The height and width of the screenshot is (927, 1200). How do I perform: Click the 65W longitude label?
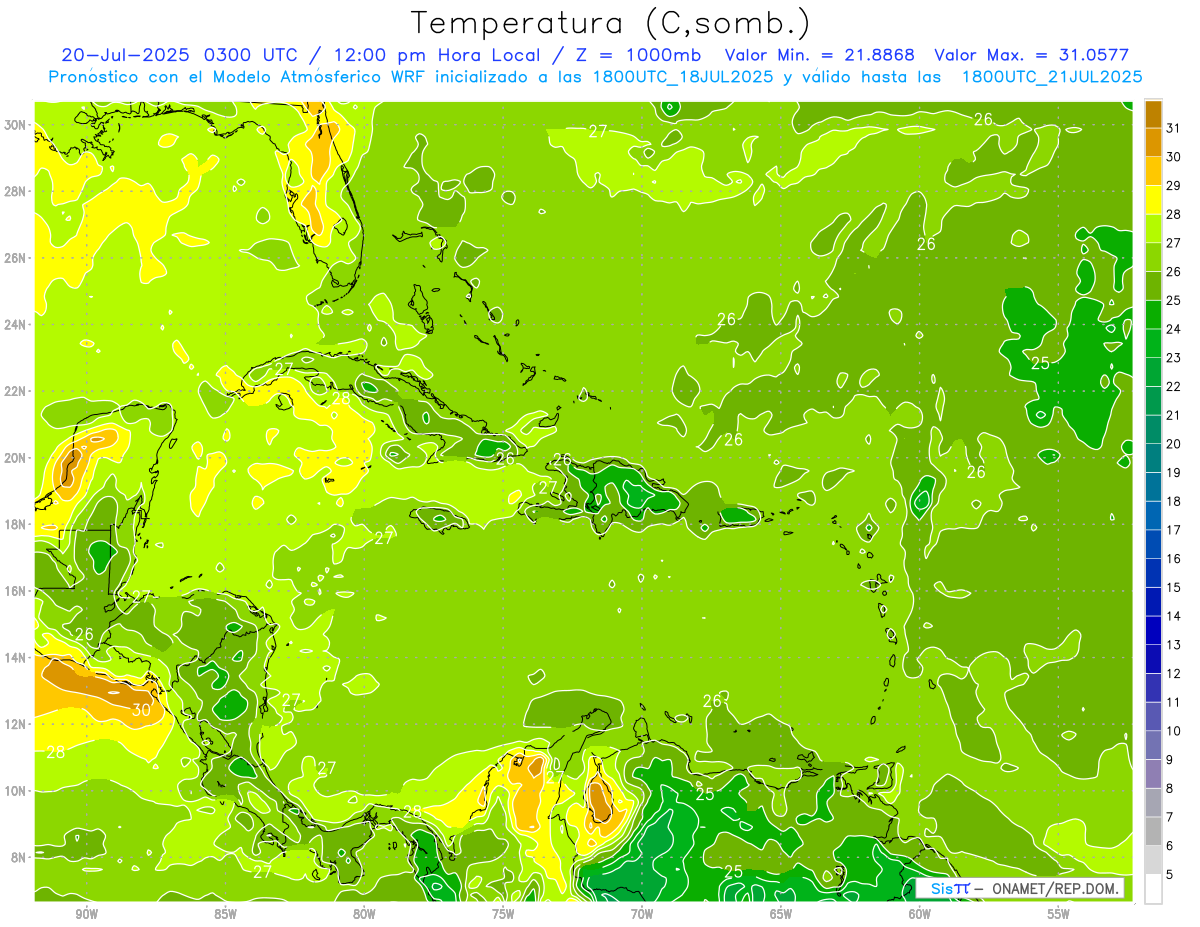coord(781,914)
